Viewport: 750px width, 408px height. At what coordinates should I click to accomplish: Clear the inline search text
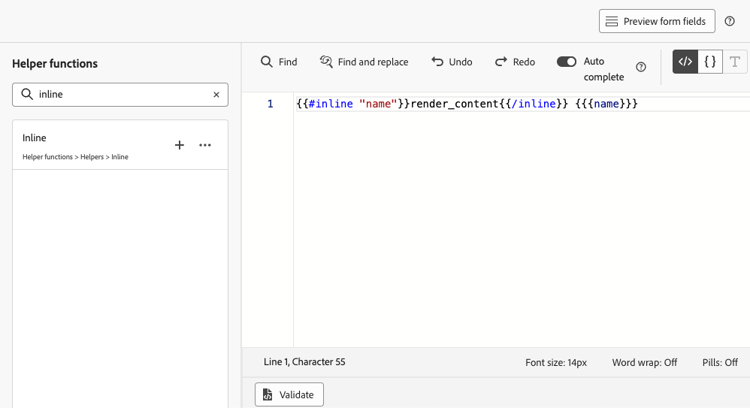216,95
